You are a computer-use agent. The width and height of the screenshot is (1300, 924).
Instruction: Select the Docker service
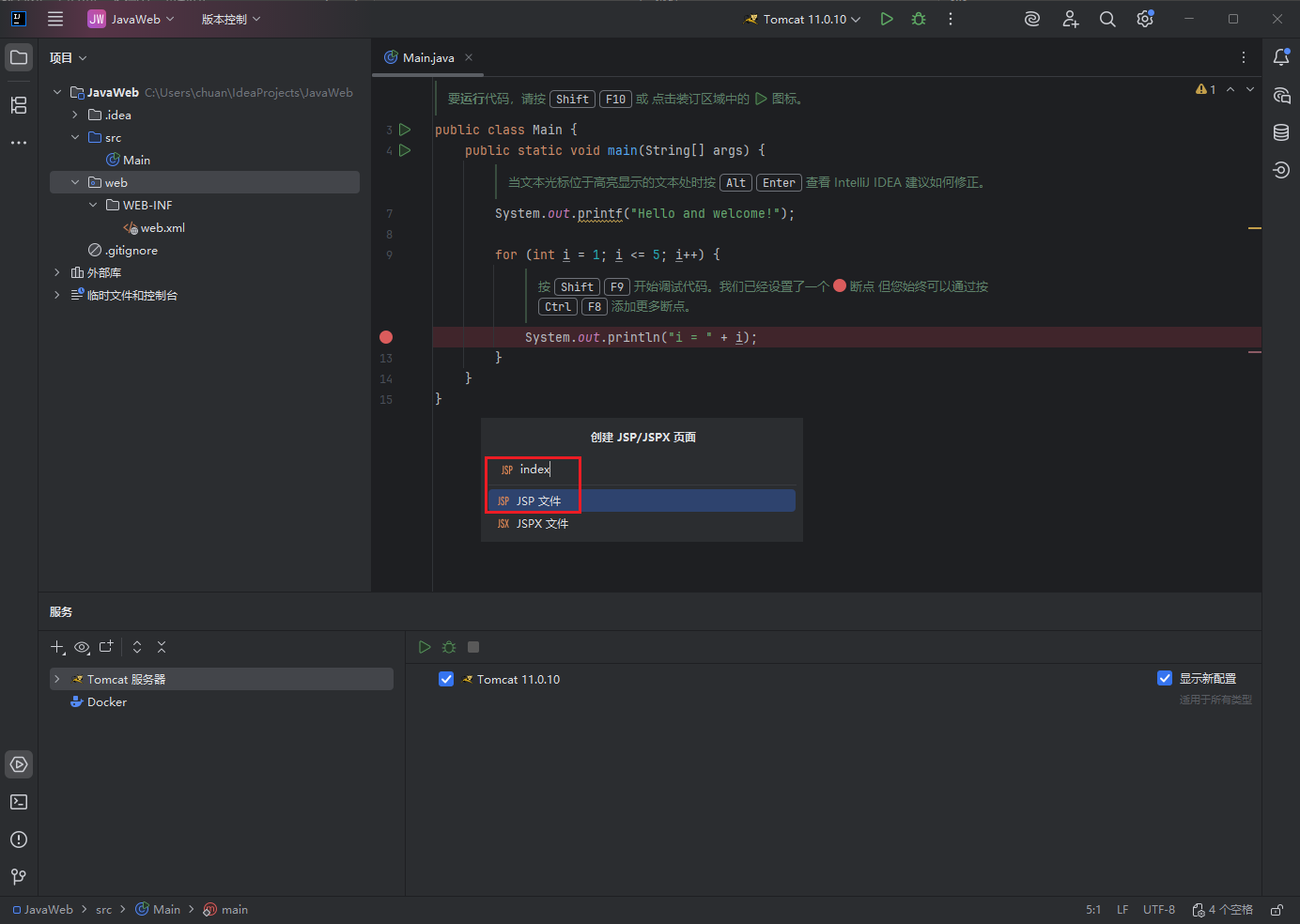99,701
